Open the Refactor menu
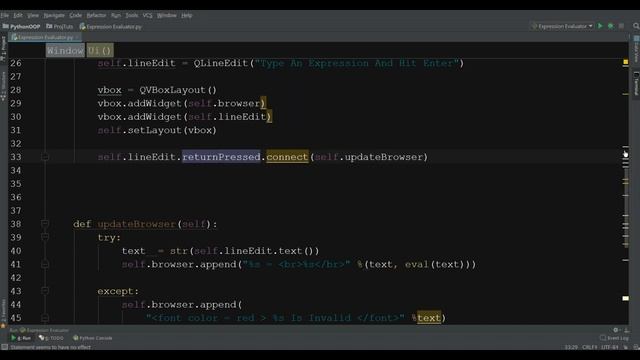The height and width of the screenshot is (360, 640). pos(96,15)
